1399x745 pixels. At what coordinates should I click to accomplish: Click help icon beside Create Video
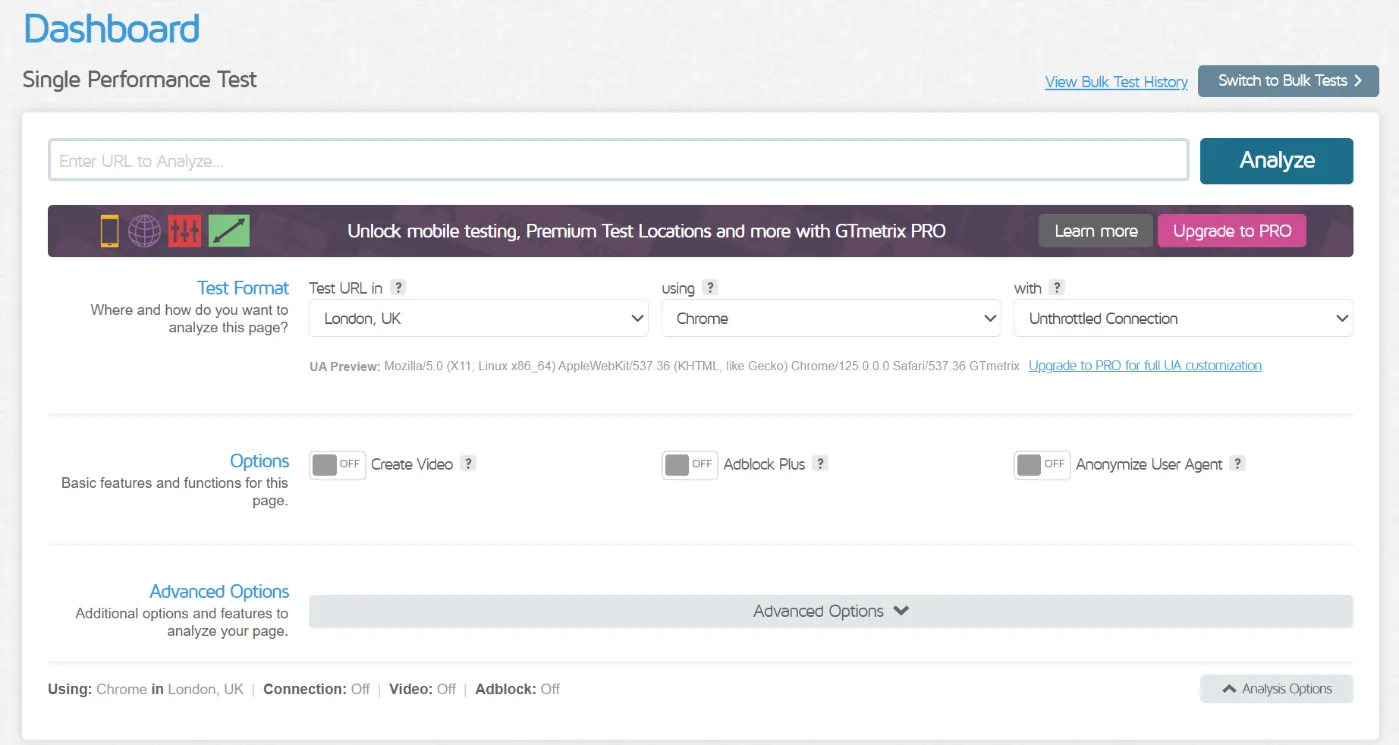click(468, 464)
